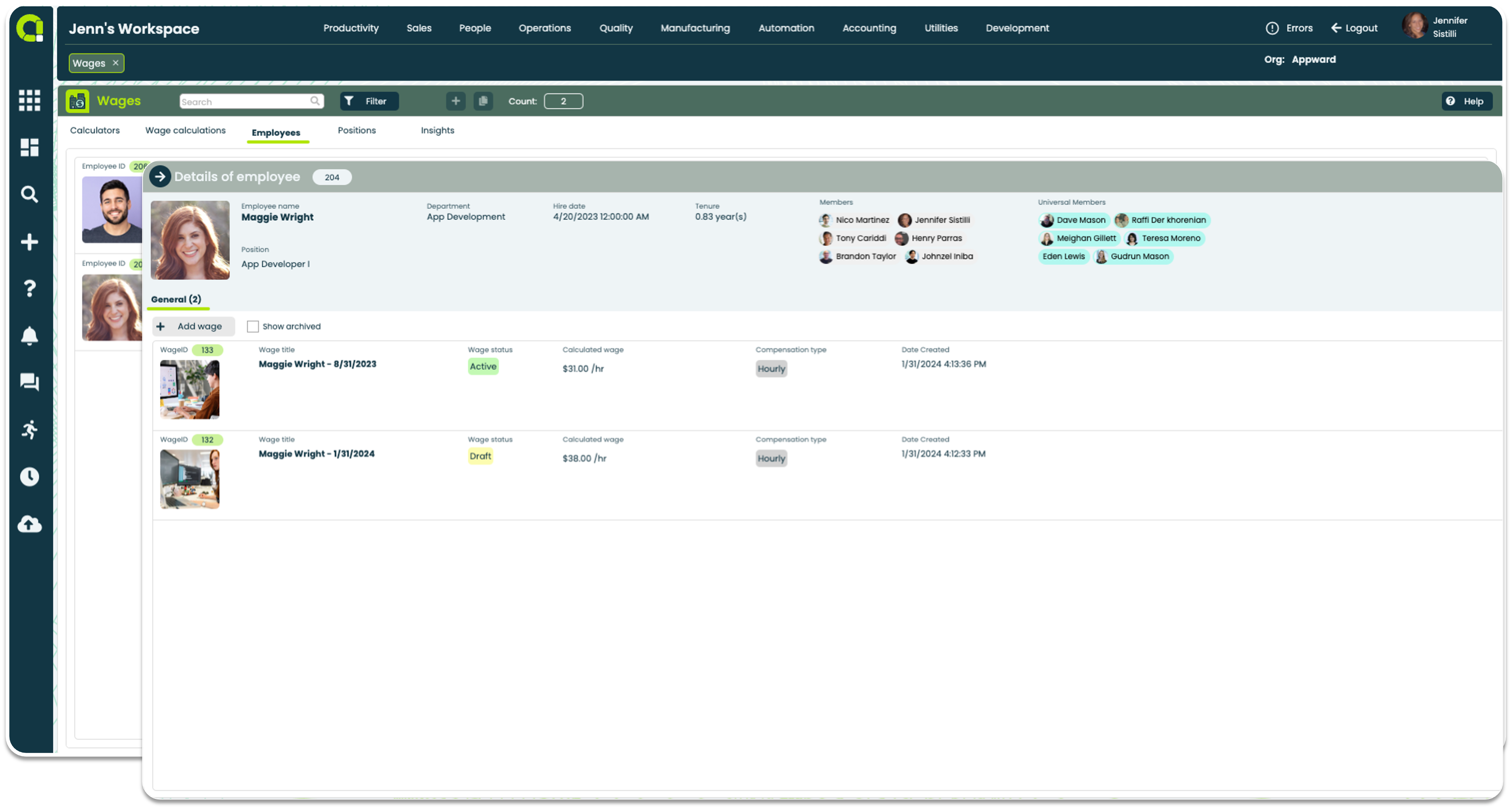
Task: Open the activity tracker running-person icon
Action: point(29,430)
